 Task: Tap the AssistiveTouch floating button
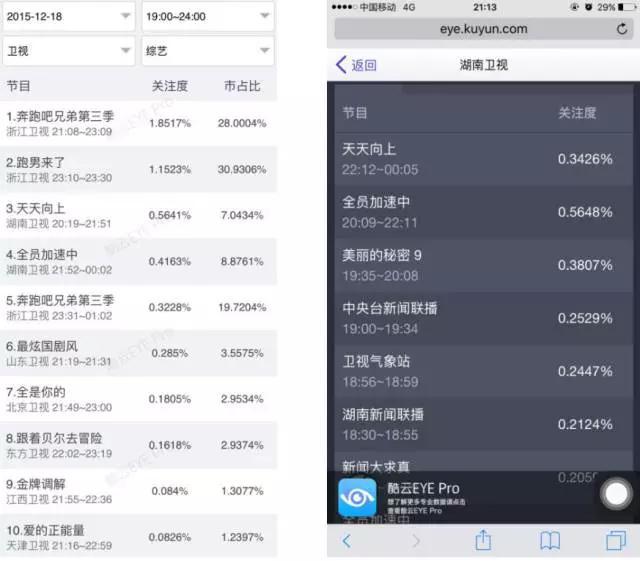click(x=616, y=494)
